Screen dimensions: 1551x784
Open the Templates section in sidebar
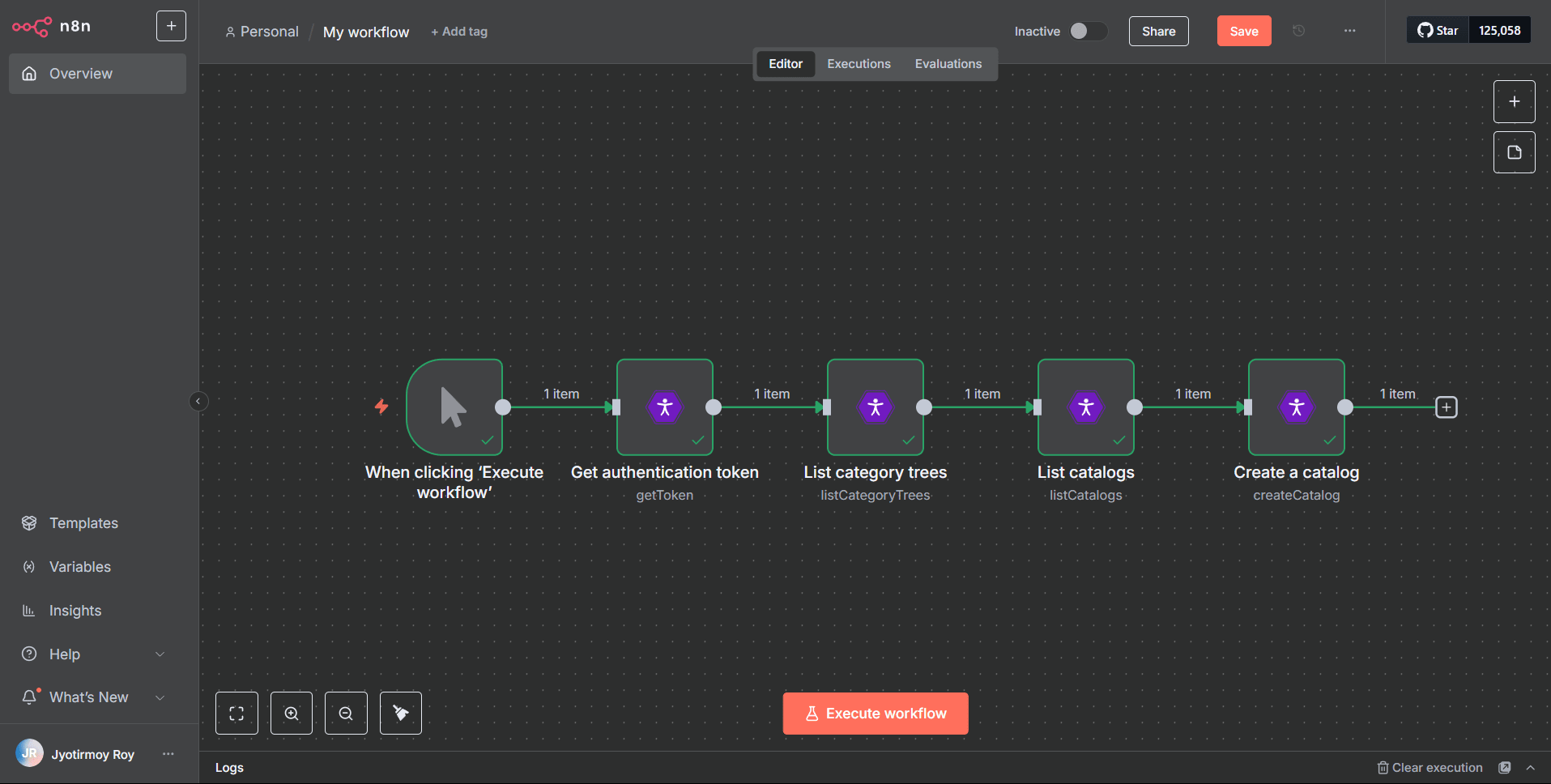pos(83,522)
